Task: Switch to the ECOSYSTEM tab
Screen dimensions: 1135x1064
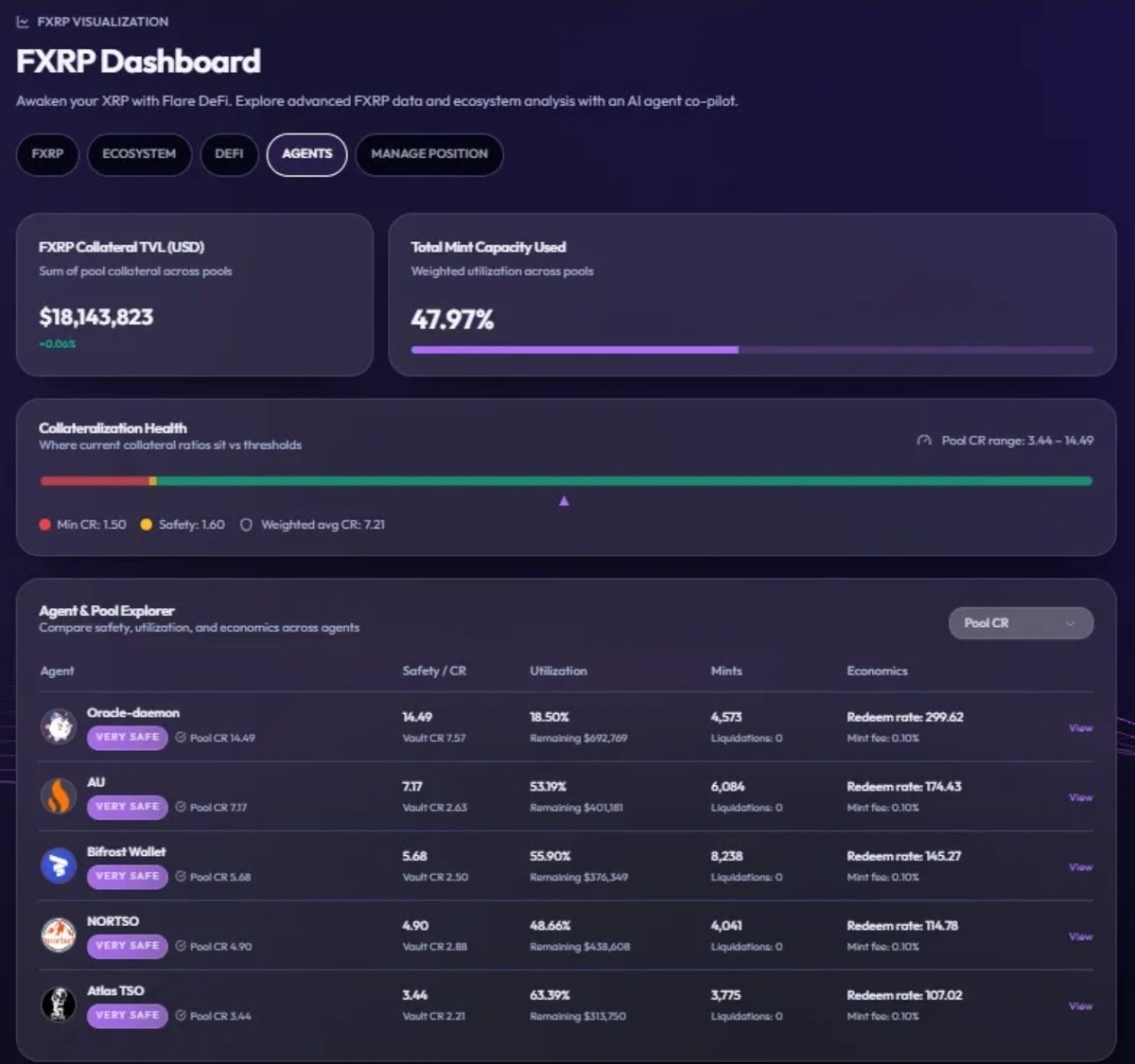Action: pos(139,154)
